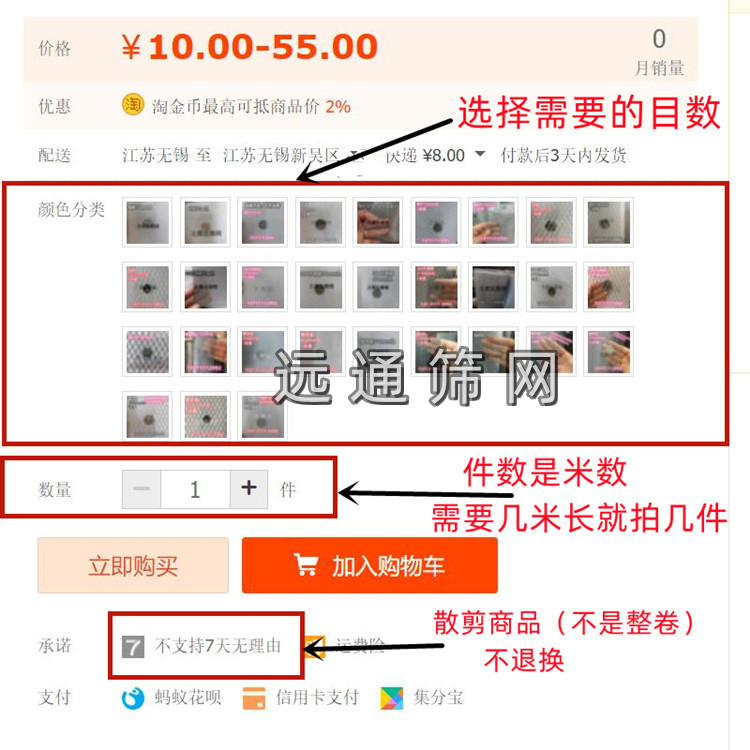Click the gray 7-day no-return icon
This screenshot has height=750, width=750.
(x=133, y=647)
